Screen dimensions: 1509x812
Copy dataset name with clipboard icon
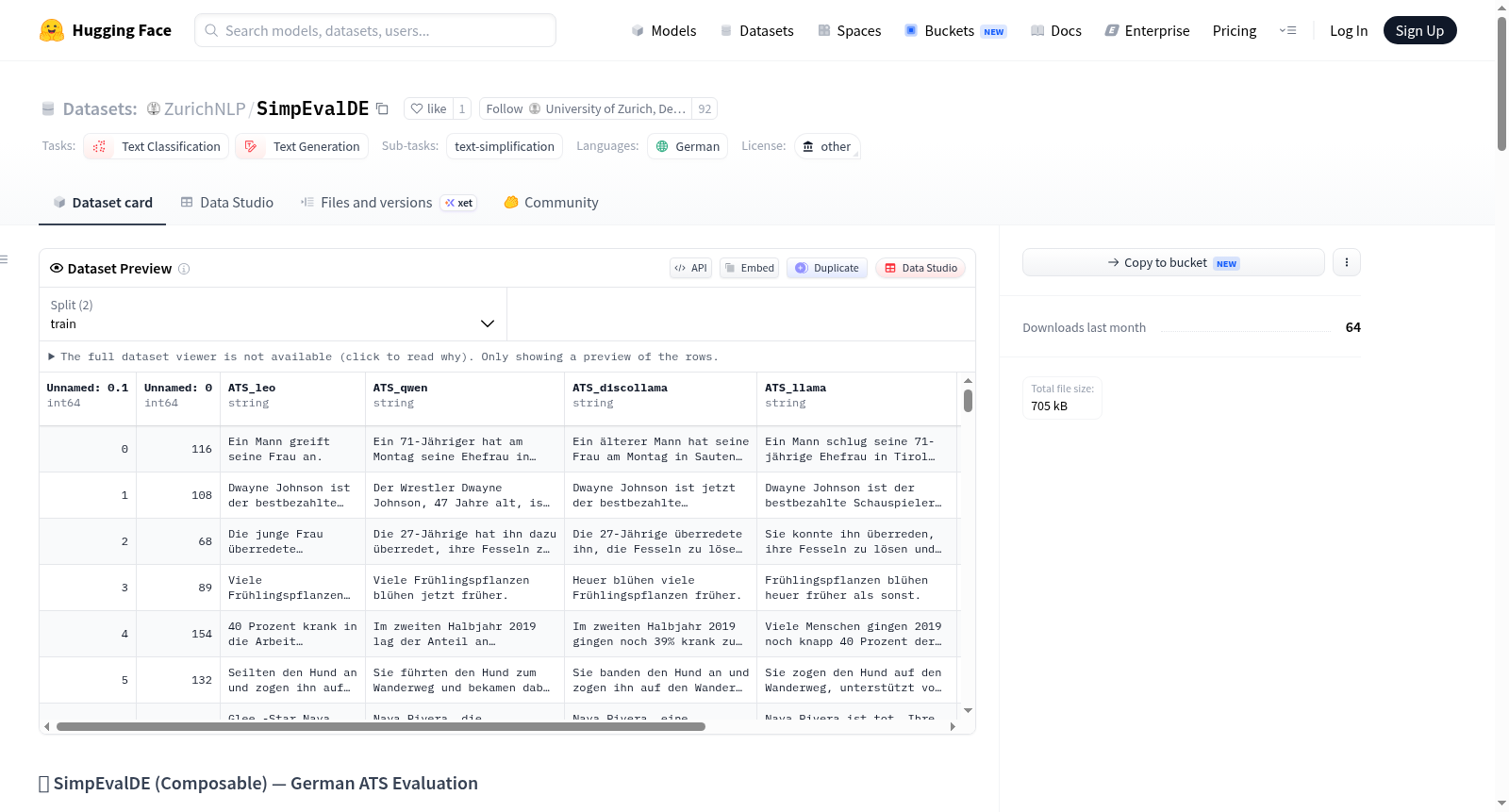pos(382,108)
